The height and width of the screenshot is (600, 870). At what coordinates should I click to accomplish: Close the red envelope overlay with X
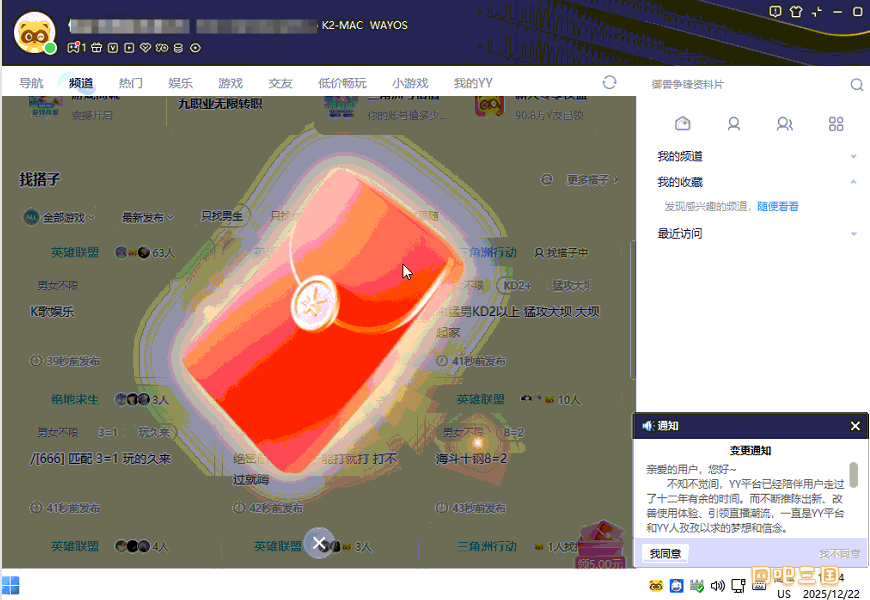point(319,543)
